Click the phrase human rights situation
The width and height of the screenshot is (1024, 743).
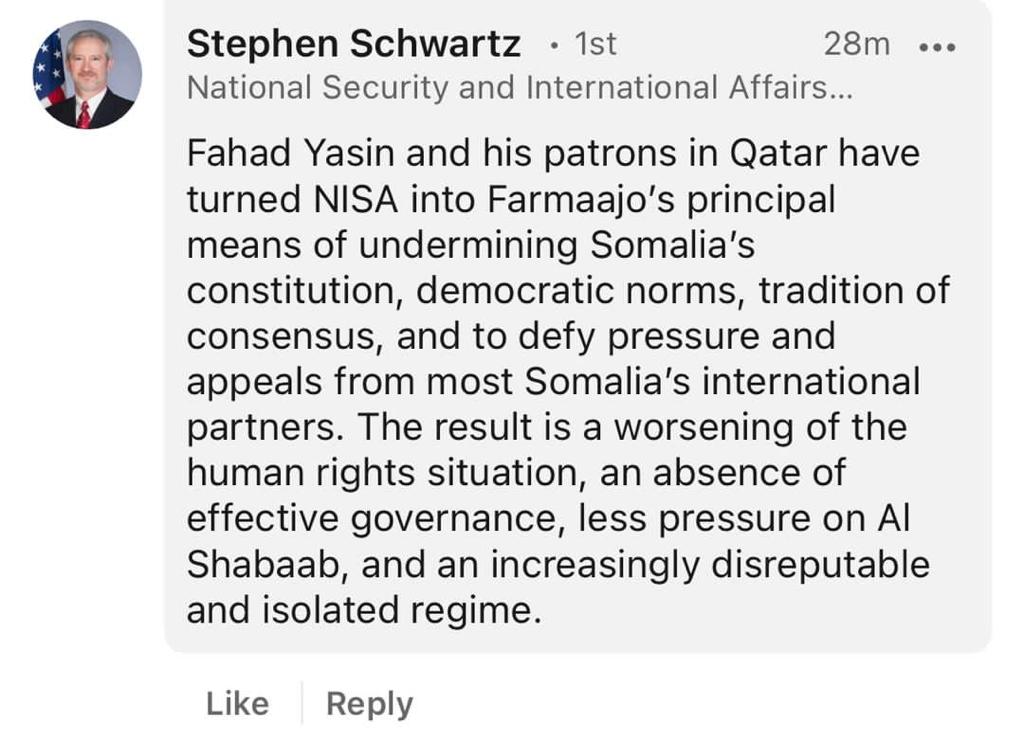coord(386,473)
